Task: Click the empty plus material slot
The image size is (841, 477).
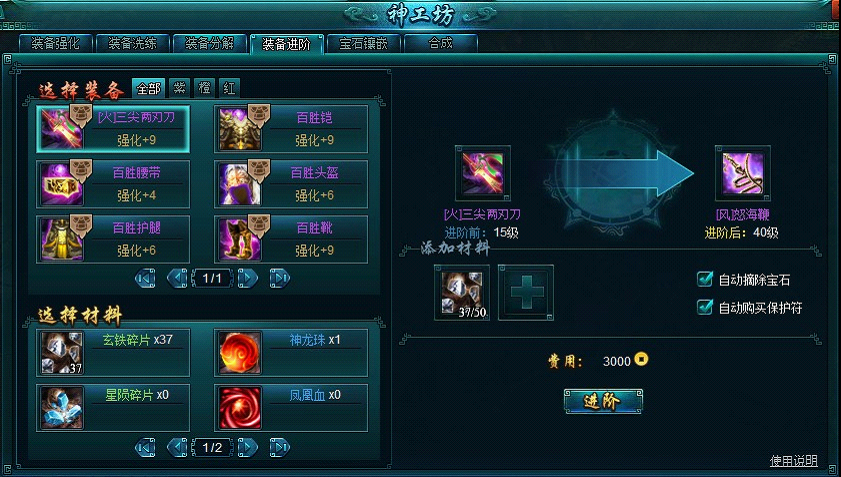Action: 526,292
